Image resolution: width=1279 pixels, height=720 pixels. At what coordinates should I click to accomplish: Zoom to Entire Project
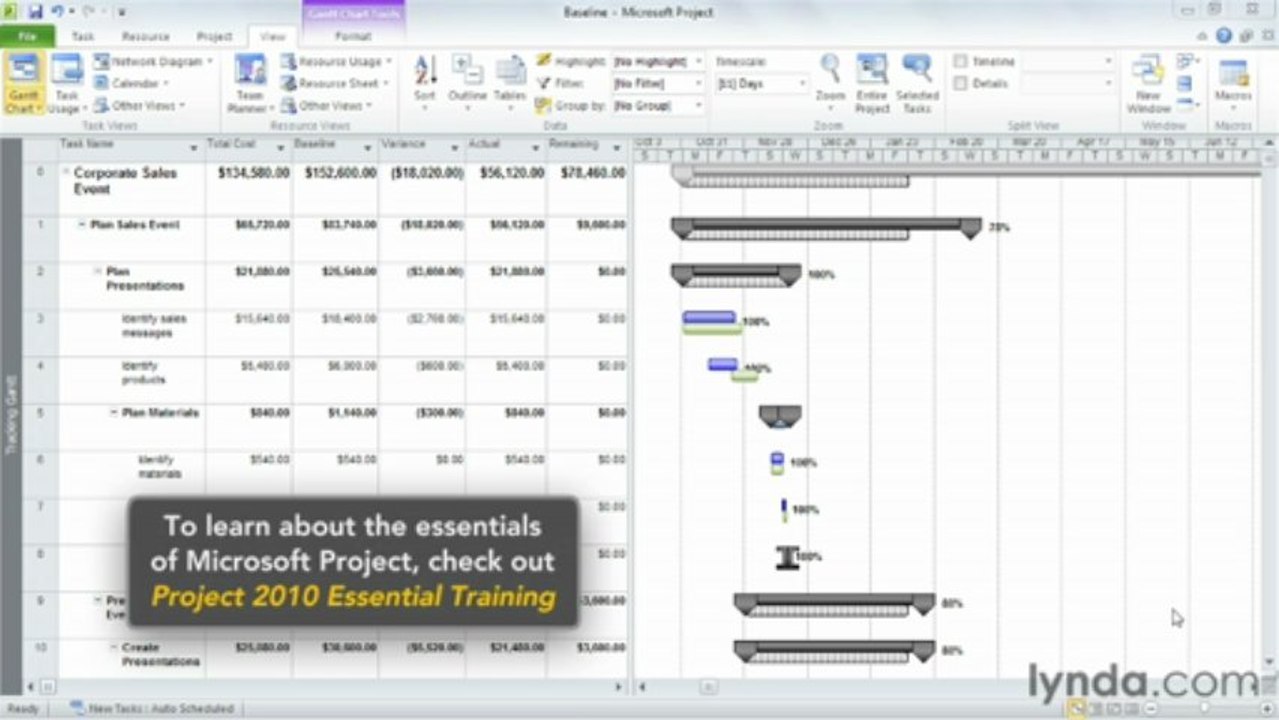tap(872, 84)
